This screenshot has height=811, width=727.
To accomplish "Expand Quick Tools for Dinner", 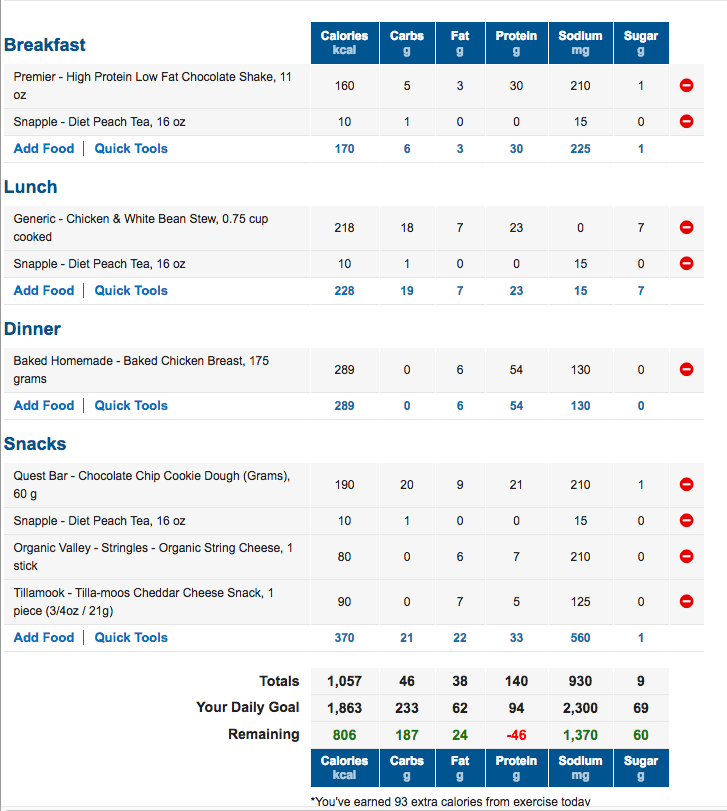I will pos(131,406).
